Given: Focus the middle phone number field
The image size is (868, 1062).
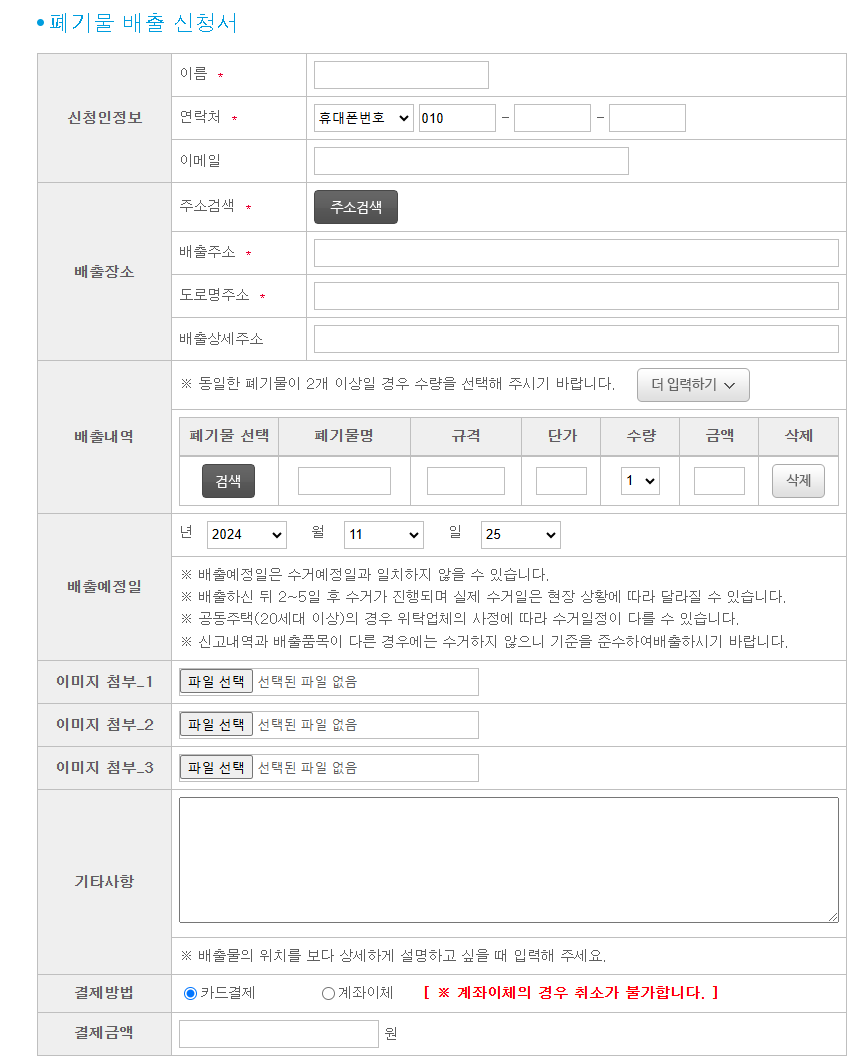Looking at the screenshot, I should [552, 118].
